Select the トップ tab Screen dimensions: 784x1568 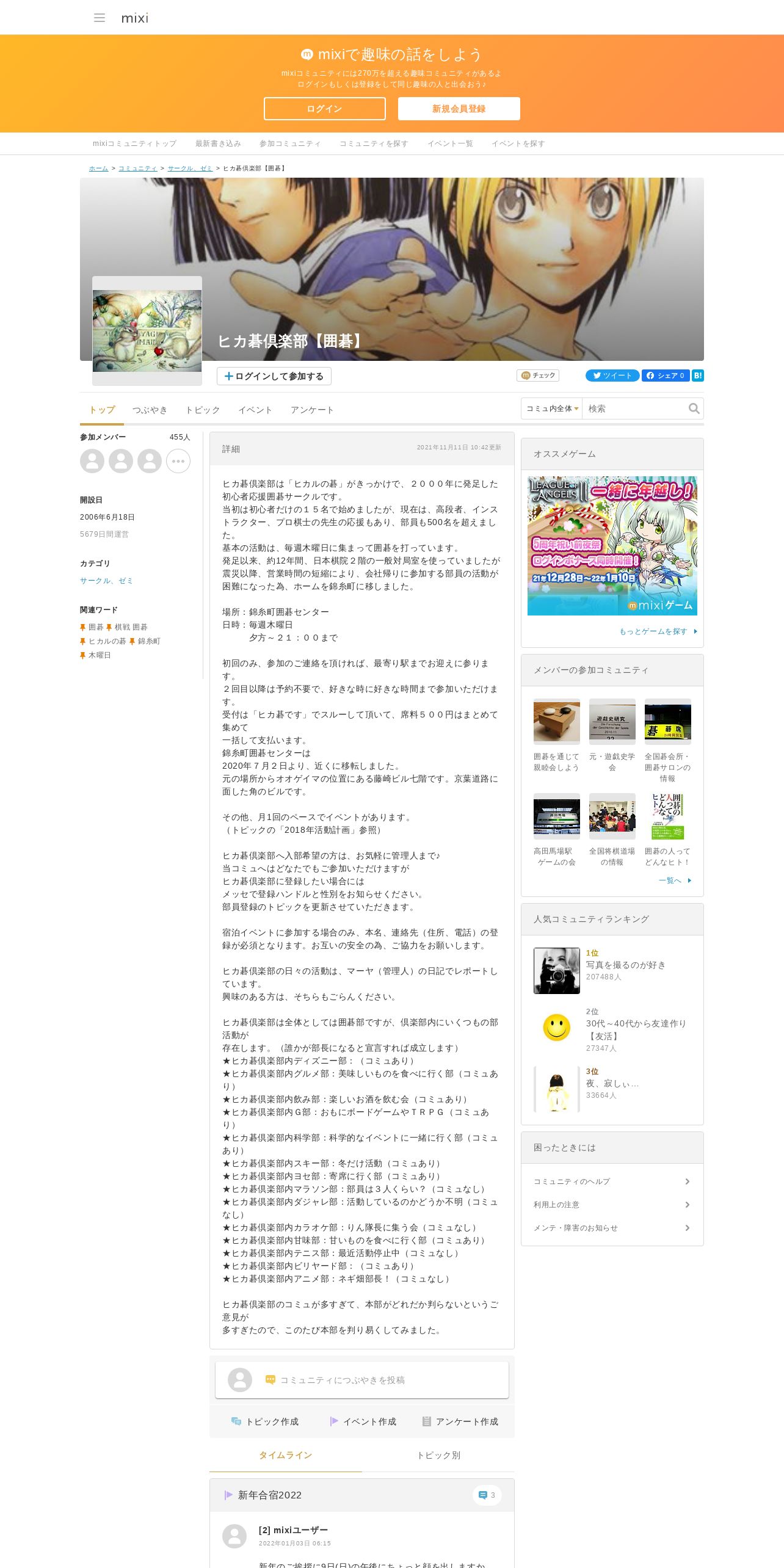tap(102, 410)
